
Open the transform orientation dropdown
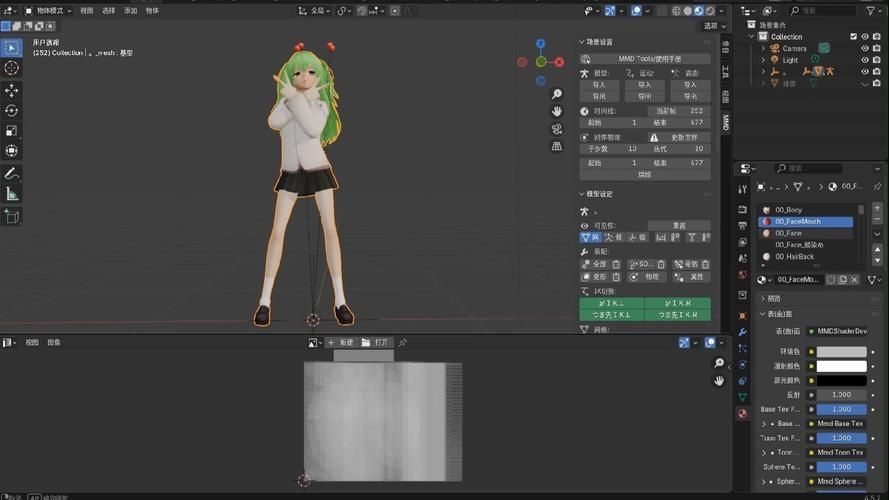pos(314,11)
